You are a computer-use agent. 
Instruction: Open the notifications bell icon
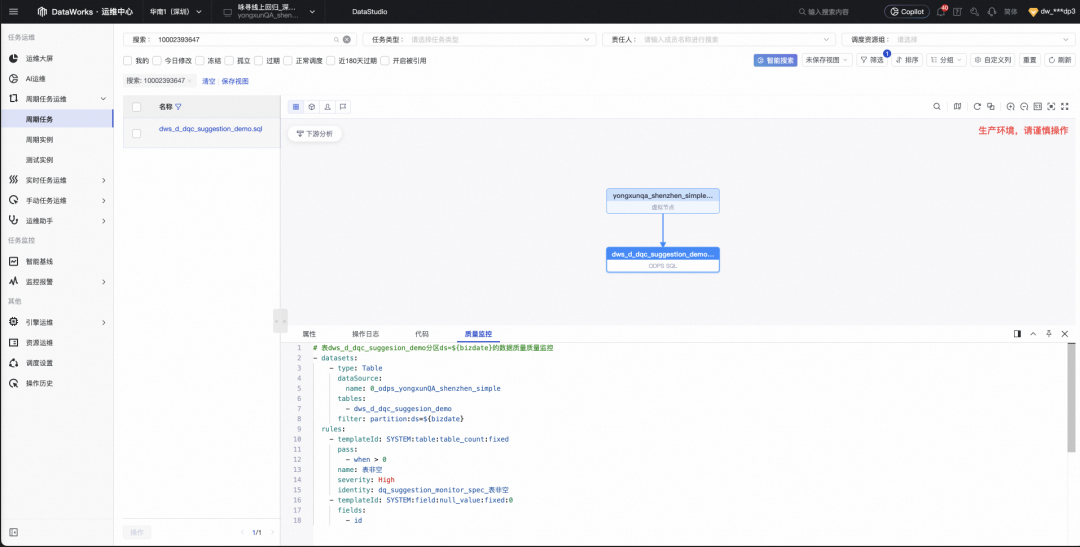[940, 12]
